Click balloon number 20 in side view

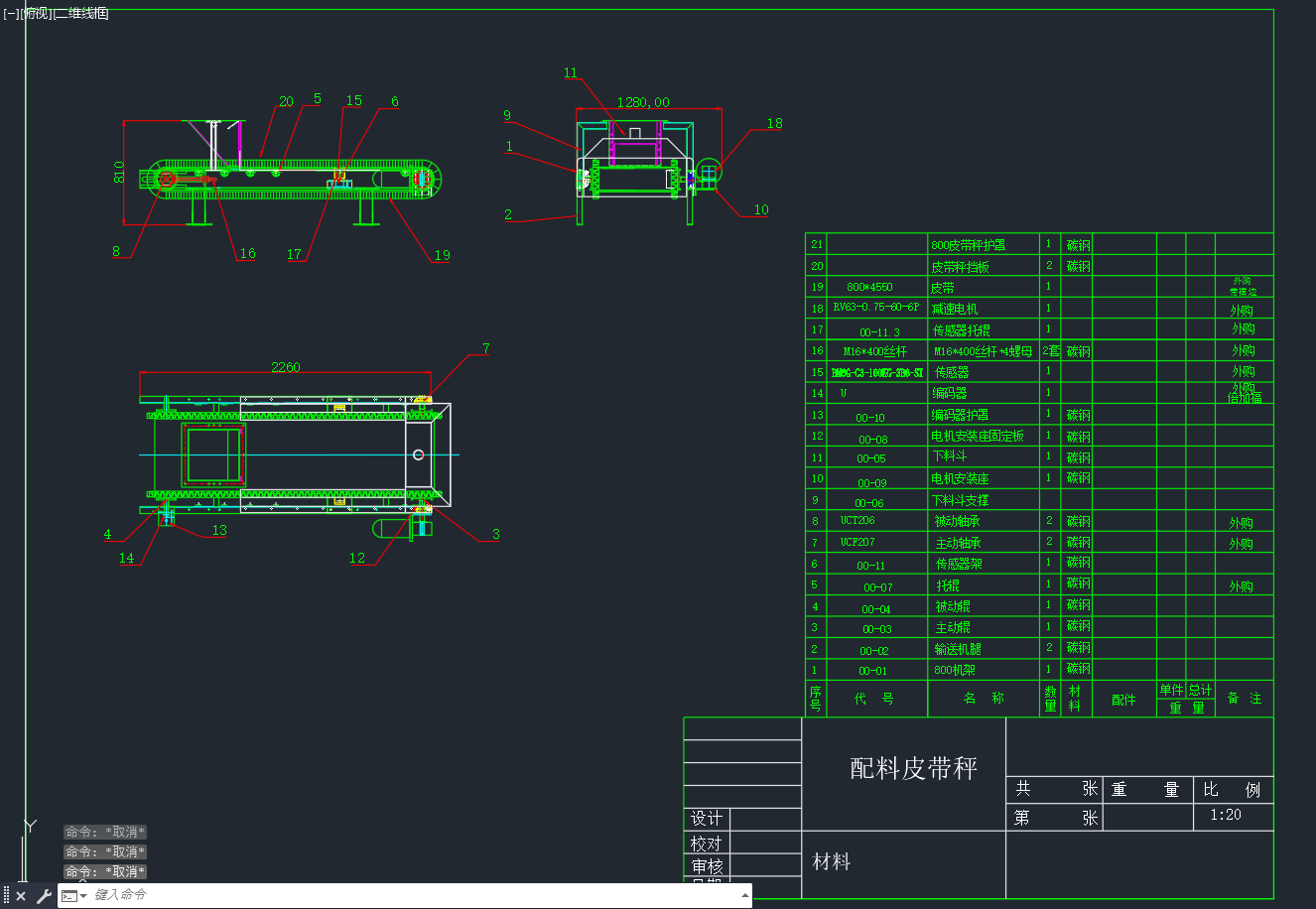click(286, 101)
